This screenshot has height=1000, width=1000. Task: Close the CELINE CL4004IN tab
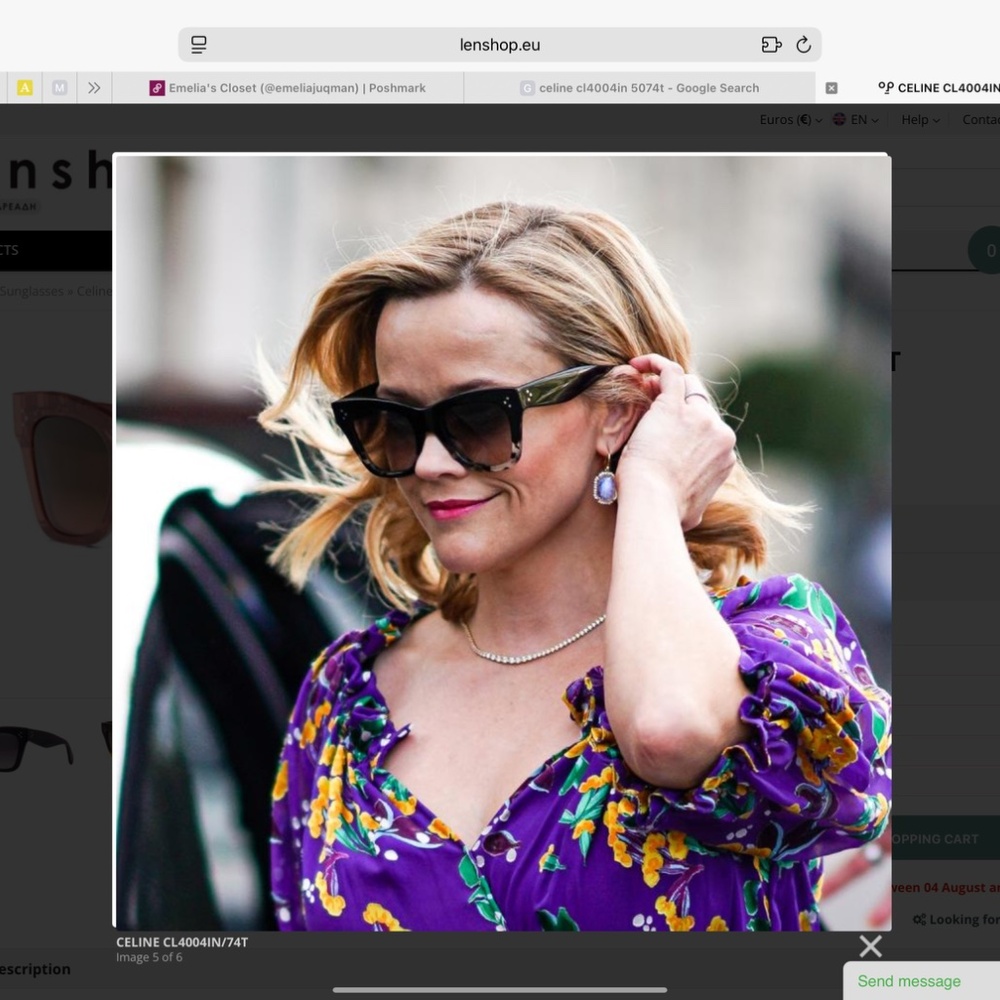tap(832, 88)
